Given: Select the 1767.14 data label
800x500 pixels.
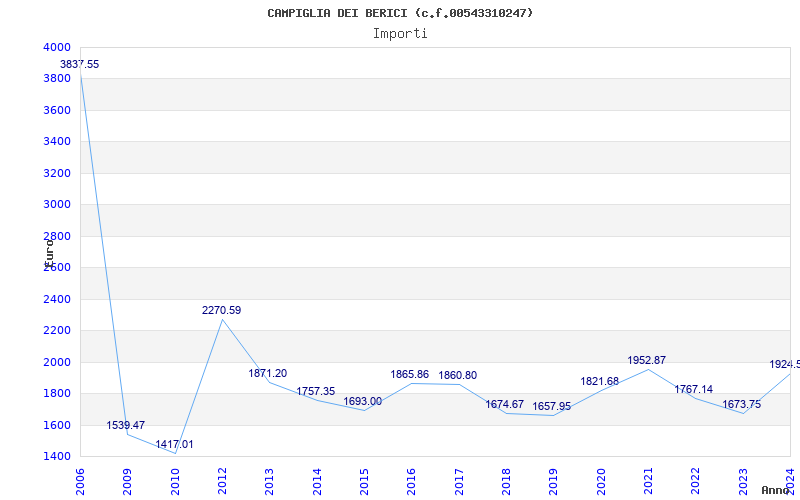Looking at the screenshot, I should [694, 389].
